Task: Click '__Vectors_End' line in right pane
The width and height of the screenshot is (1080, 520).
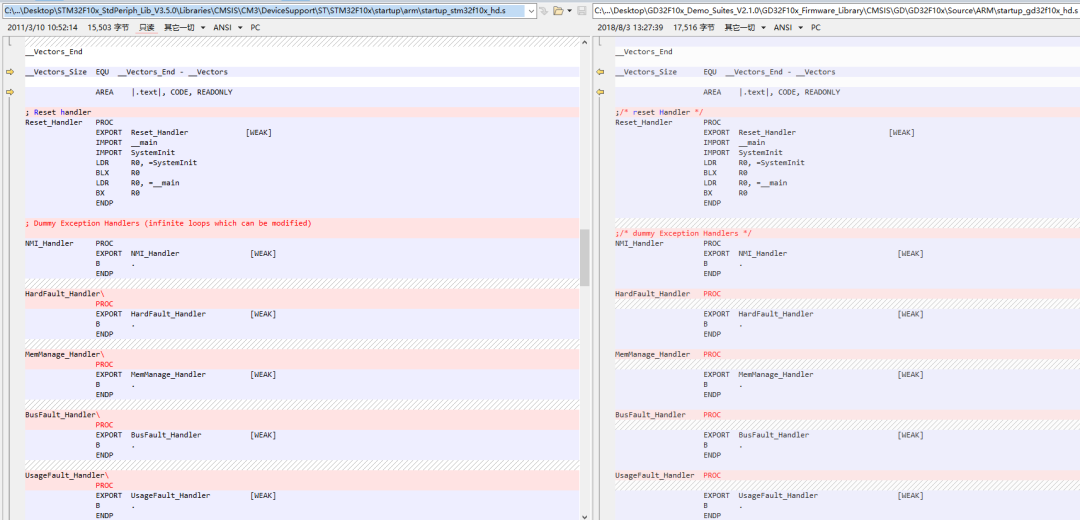Action: pos(644,52)
